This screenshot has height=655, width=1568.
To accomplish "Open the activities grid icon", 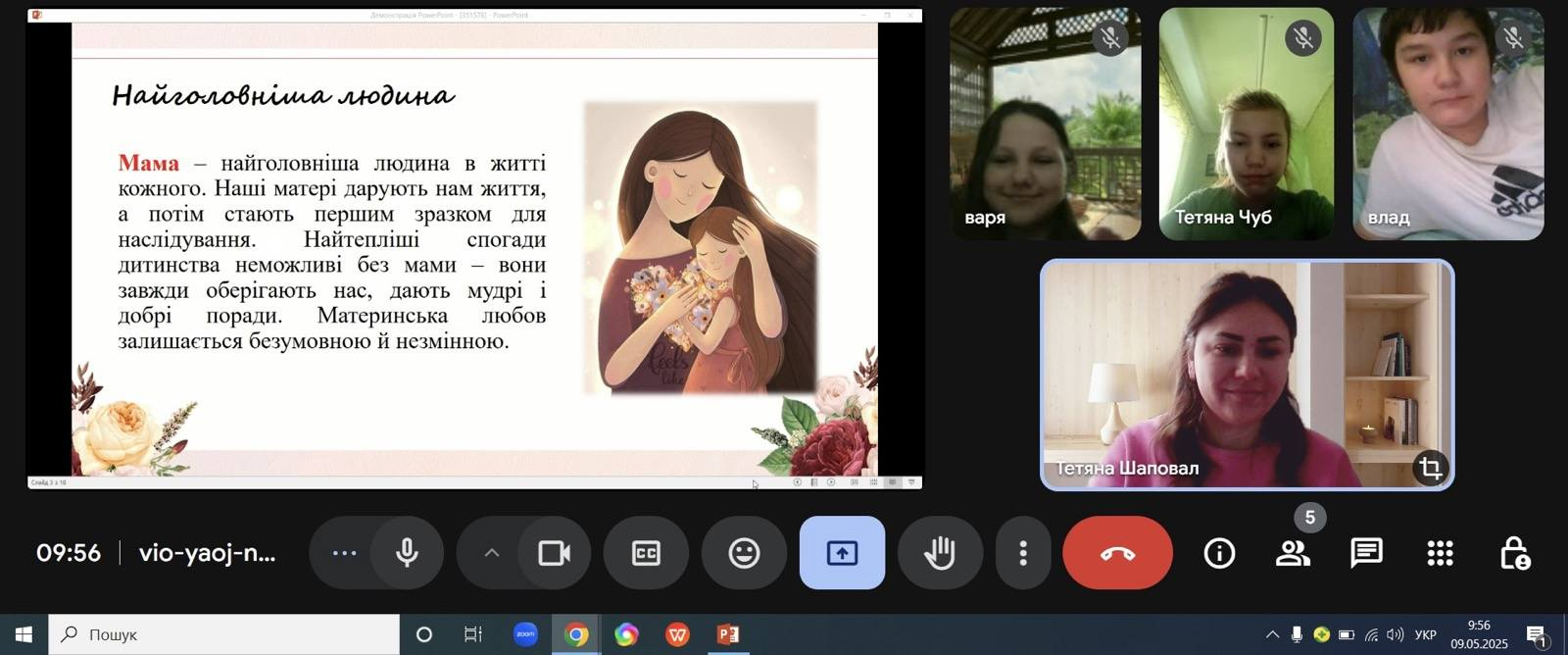I will pyautogui.click(x=1440, y=553).
